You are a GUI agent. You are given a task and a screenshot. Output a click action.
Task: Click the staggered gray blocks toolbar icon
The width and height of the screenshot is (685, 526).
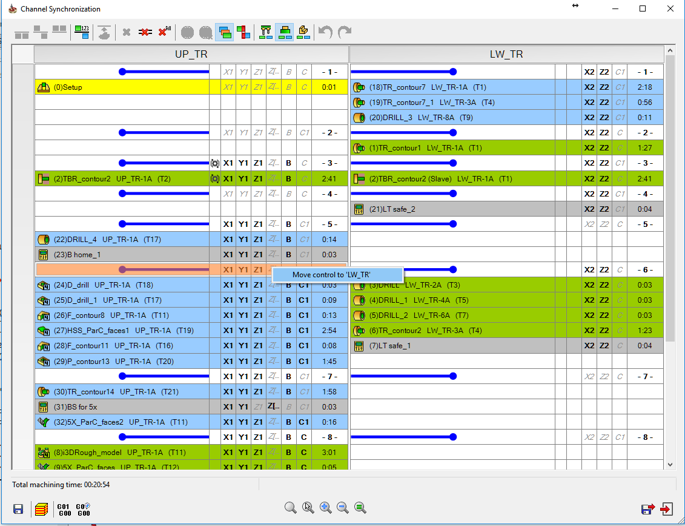tap(41, 32)
